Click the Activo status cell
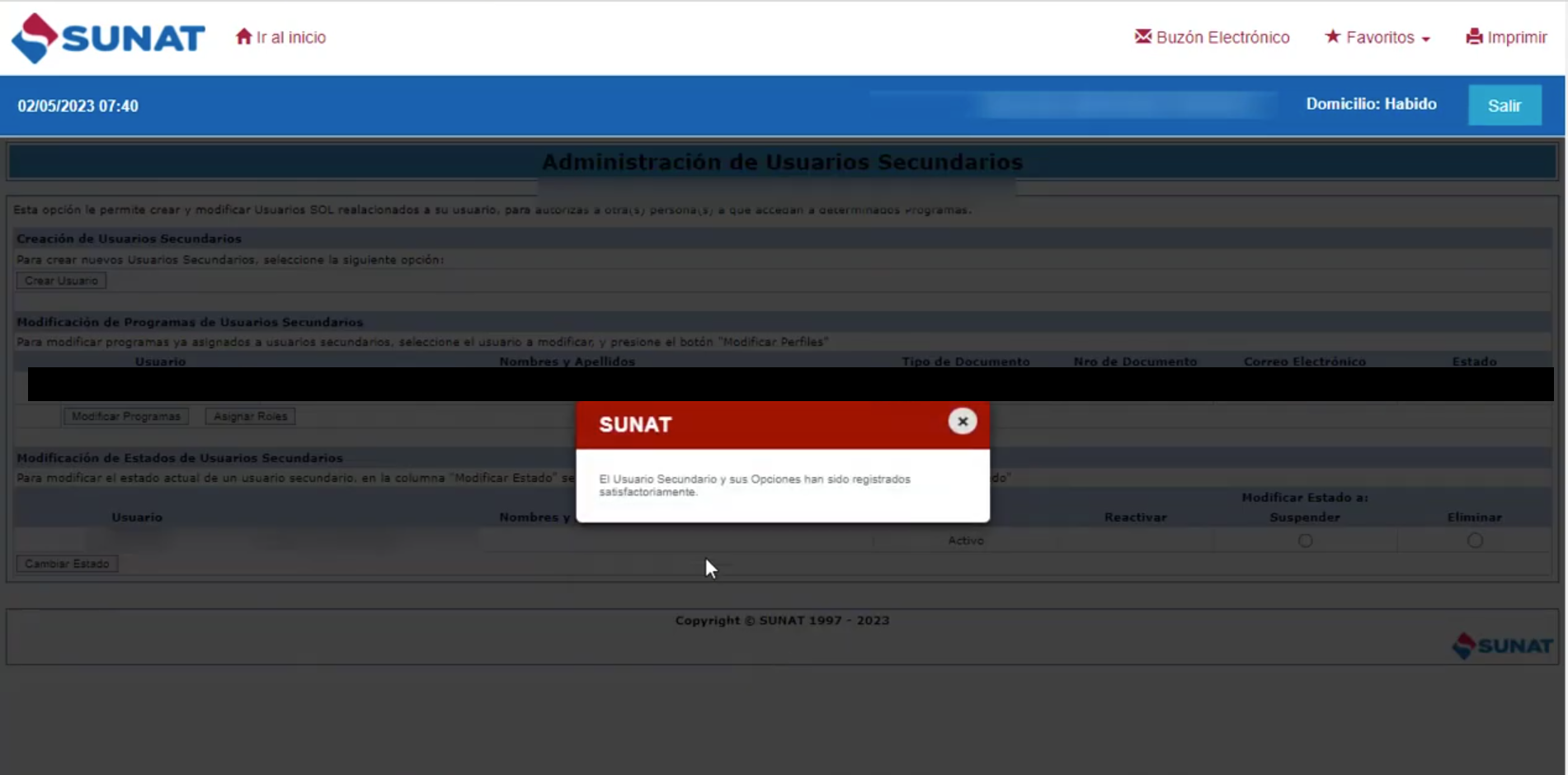The image size is (1568, 775). [x=965, y=541]
